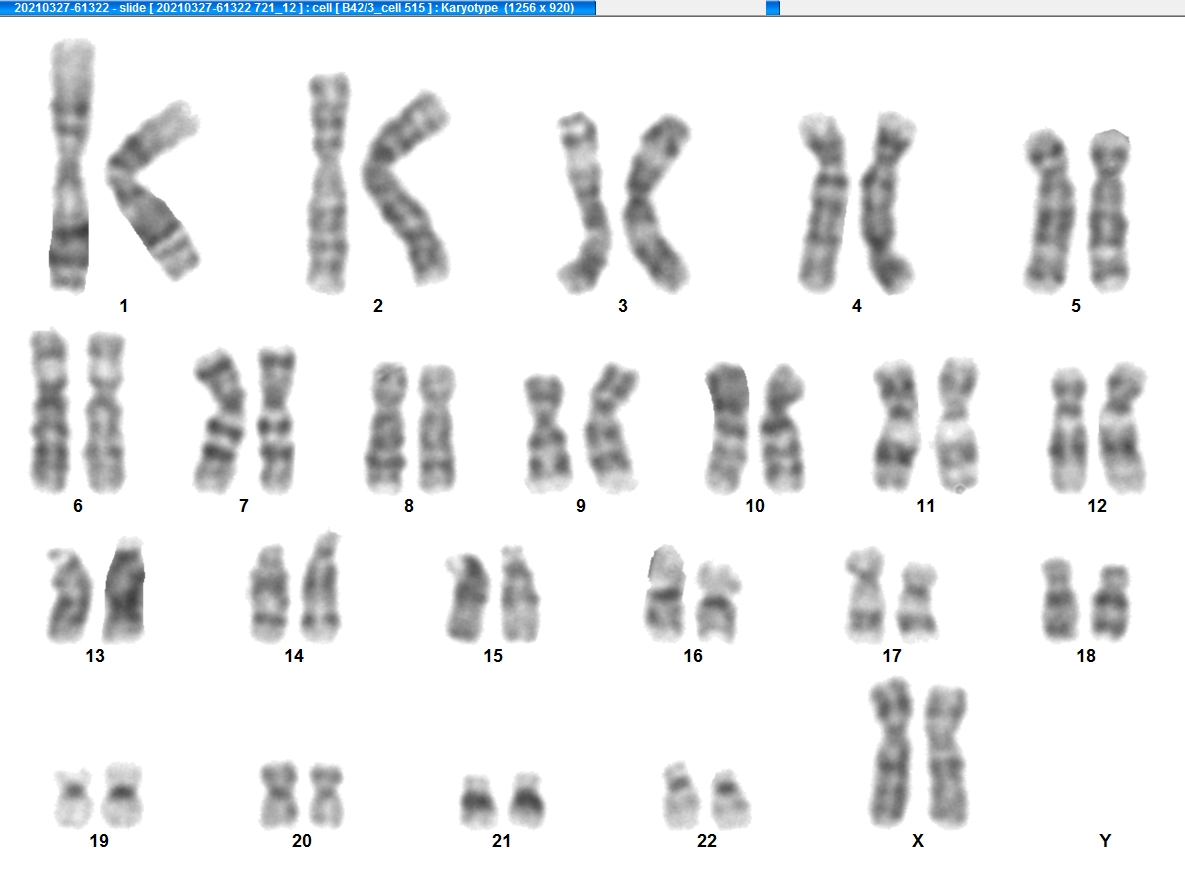Select the darker right chromosome 13
Screen dimensions: 1185x880
[x=125, y=590]
